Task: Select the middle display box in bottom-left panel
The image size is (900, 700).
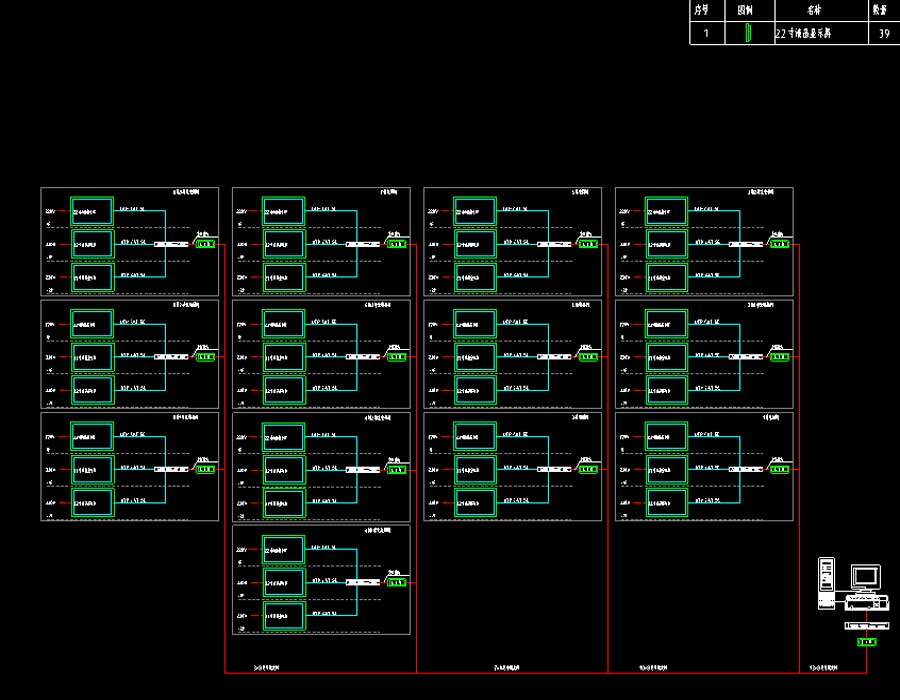Action: coord(92,469)
